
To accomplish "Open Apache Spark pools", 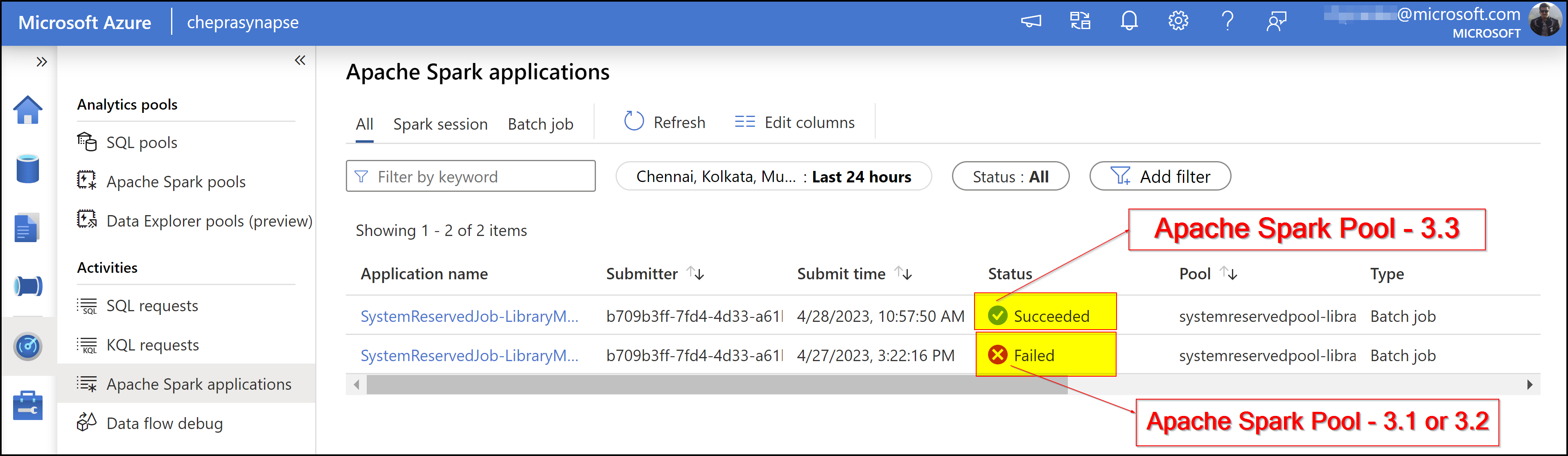I will tap(176, 182).
